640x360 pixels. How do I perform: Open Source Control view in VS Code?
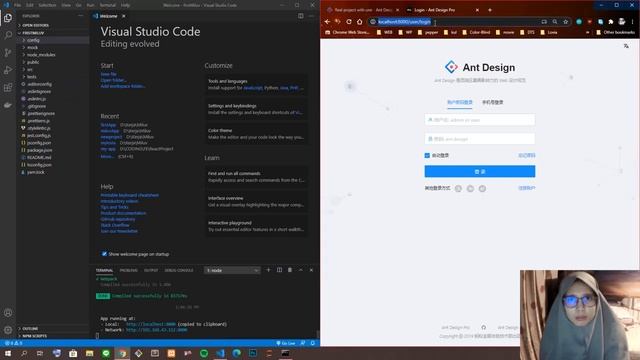pos(8,53)
